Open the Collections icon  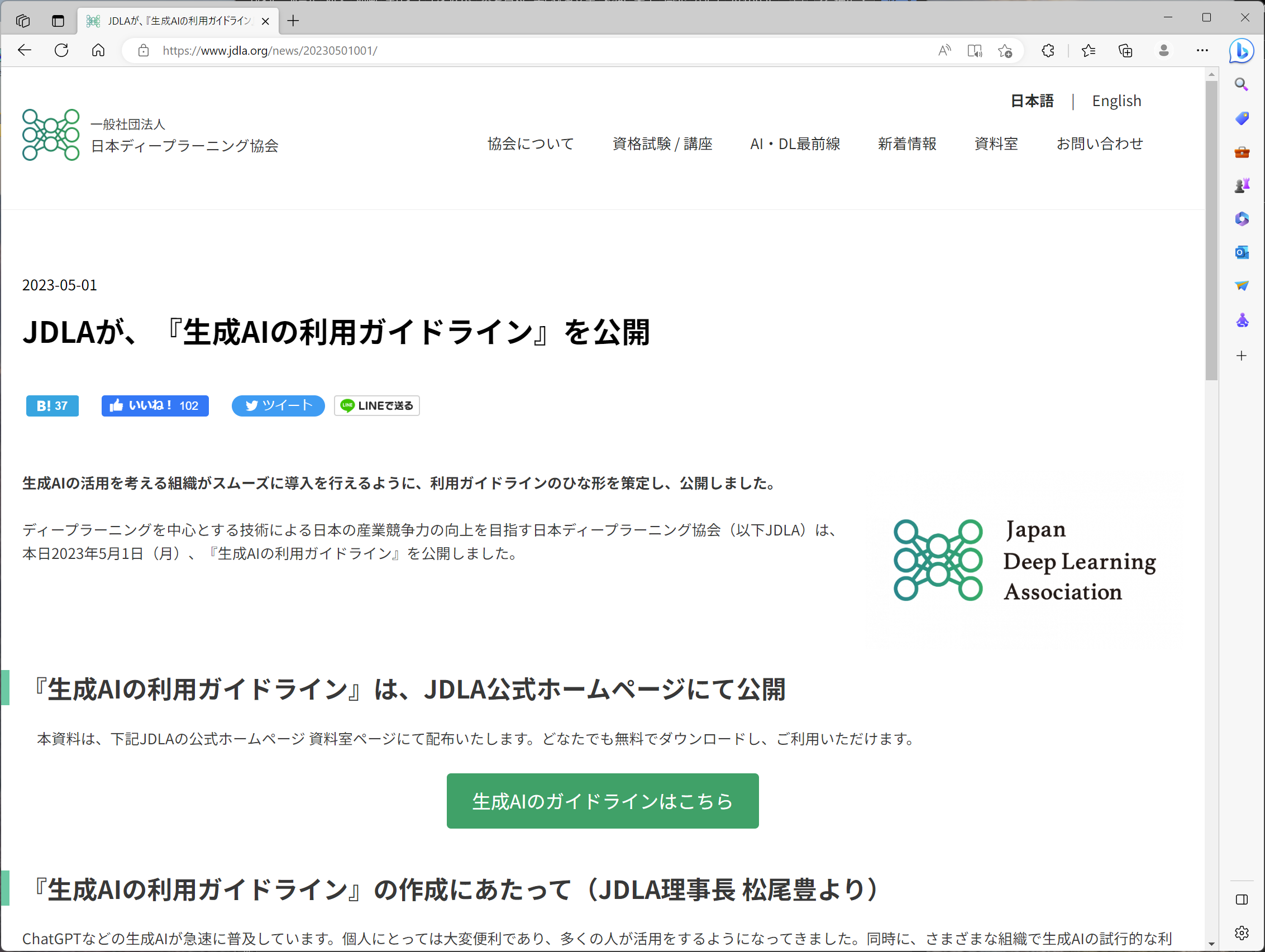1125,50
